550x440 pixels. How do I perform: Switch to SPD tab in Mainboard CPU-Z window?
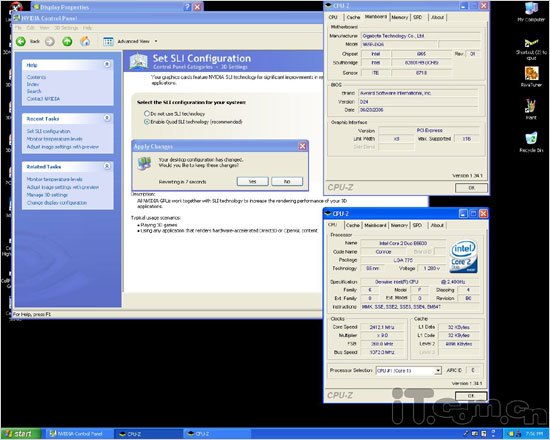pyautogui.click(x=417, y=17)
